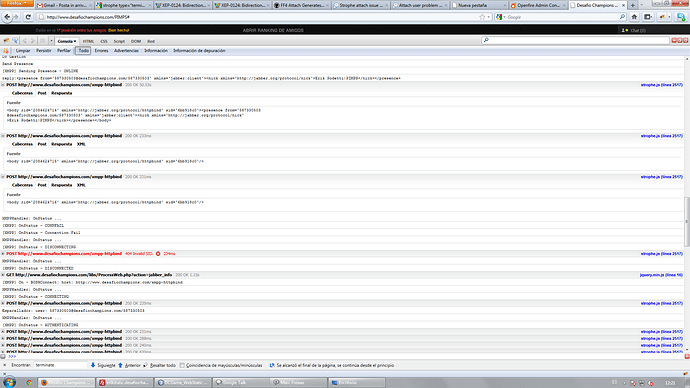Toggle the Resaltar todo highlight option
Image resolution: width=690 pixels, height=388 pixels.
(x=159, y=365)
